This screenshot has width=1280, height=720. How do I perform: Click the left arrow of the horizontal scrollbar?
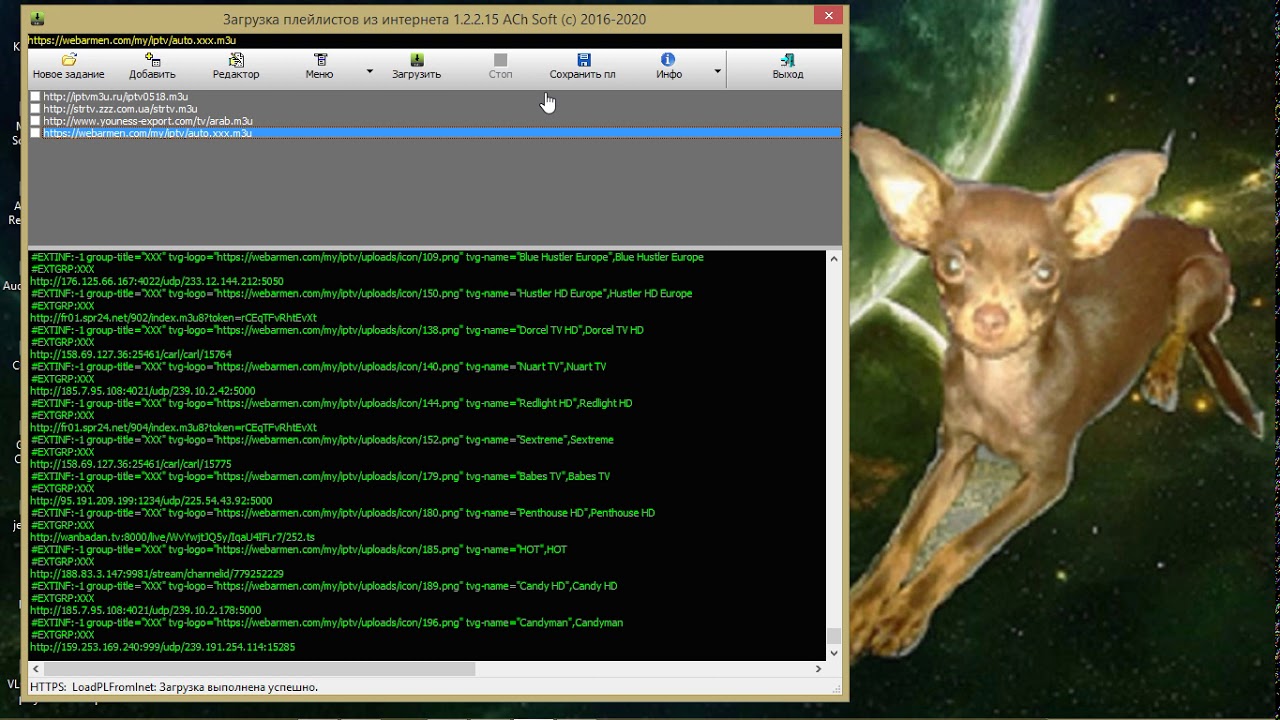37,668
